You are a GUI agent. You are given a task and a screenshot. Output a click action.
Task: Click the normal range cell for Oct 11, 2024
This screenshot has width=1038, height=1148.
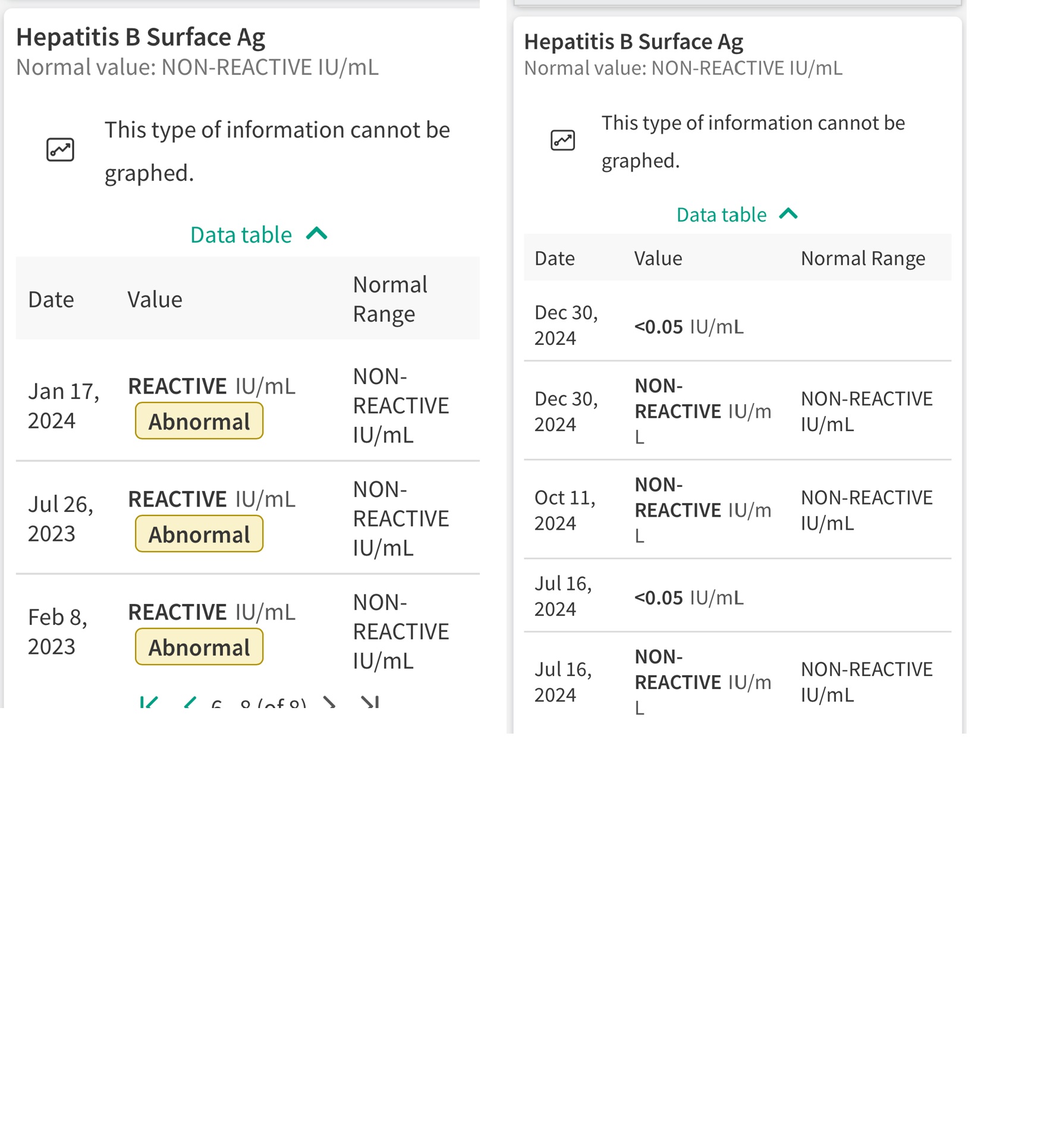coord(866,510)
